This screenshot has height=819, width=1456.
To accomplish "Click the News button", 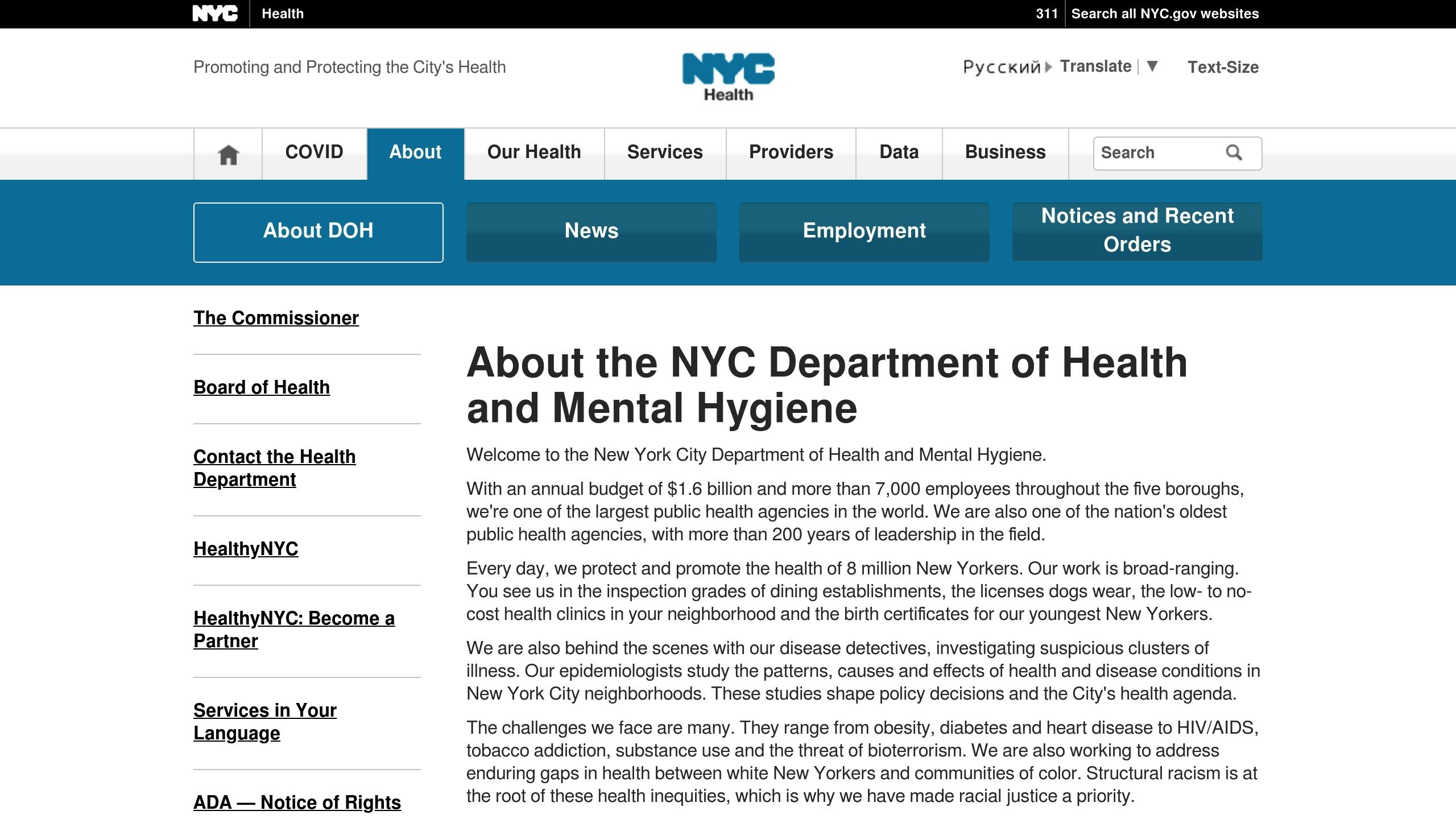I will tap(591, 232).
